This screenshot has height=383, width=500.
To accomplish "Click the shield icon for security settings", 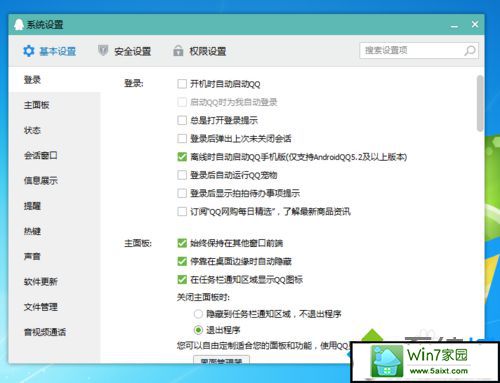I will pyautogui.click(x=103, y=51).
